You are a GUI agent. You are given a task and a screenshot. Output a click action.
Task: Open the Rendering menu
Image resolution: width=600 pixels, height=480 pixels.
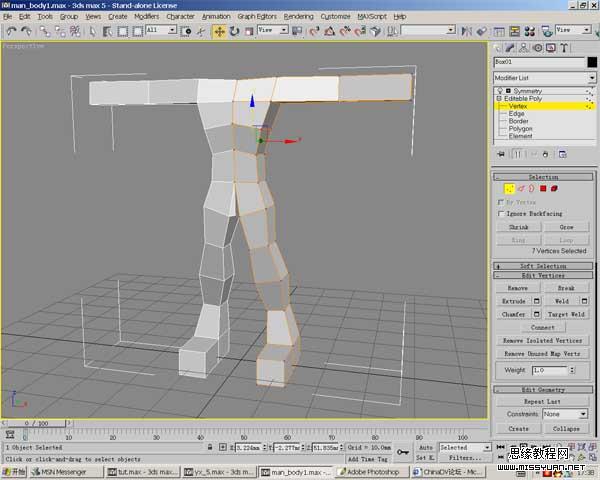point(298,17)
